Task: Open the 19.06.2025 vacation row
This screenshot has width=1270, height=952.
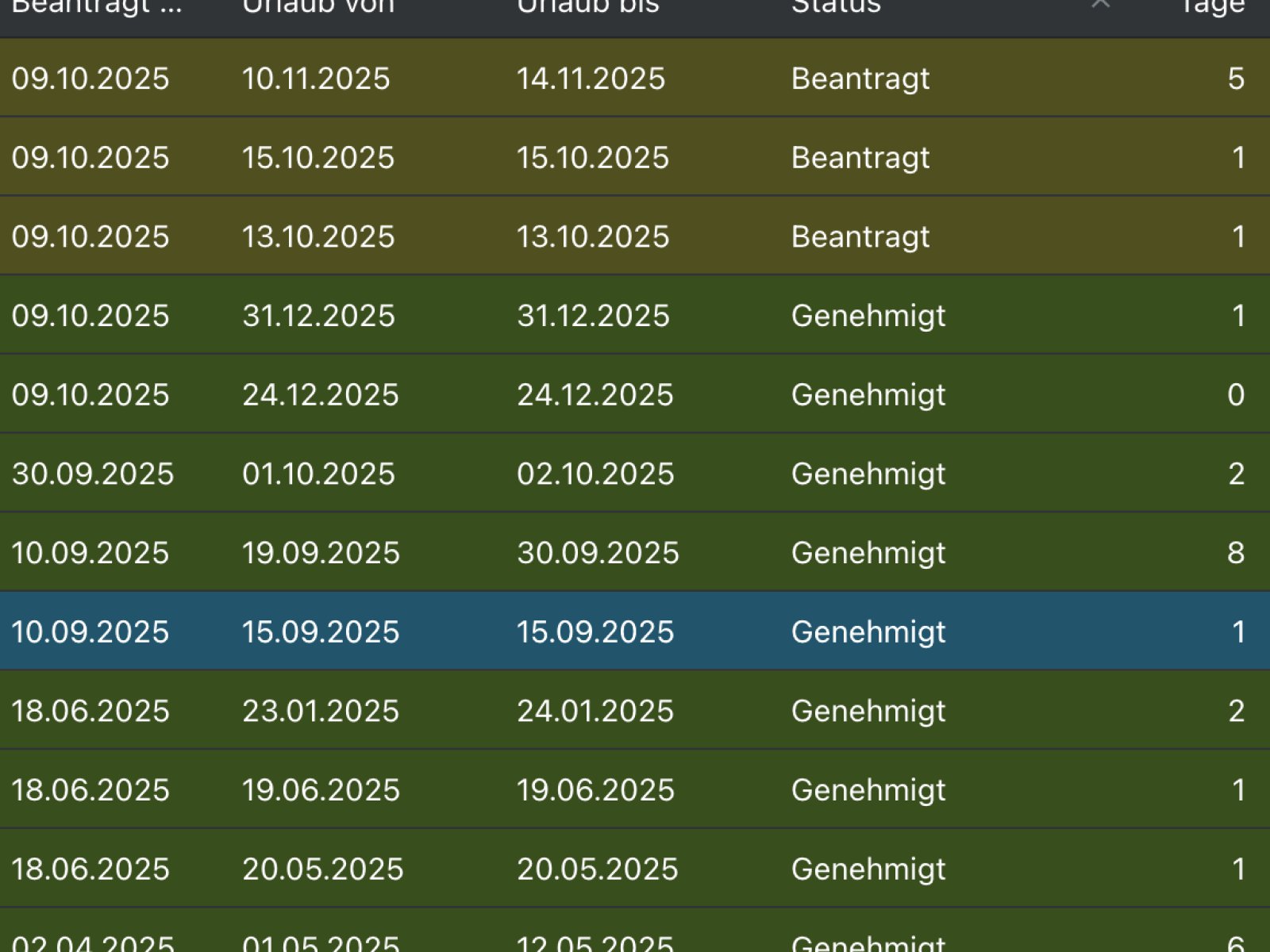Action: 635,789
